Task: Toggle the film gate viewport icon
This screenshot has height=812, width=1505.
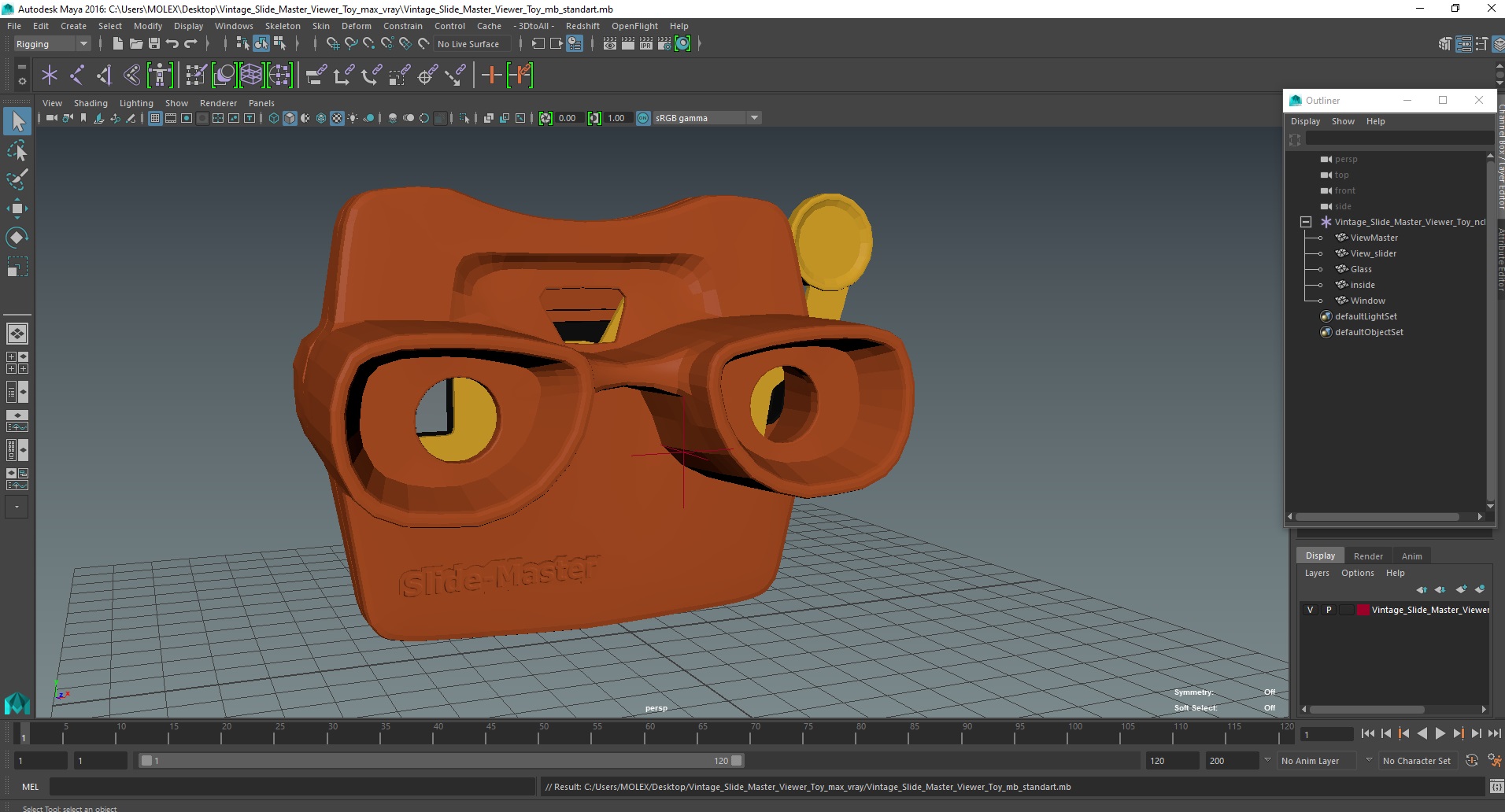Action: pyautogui.click(x=171, y=118)
